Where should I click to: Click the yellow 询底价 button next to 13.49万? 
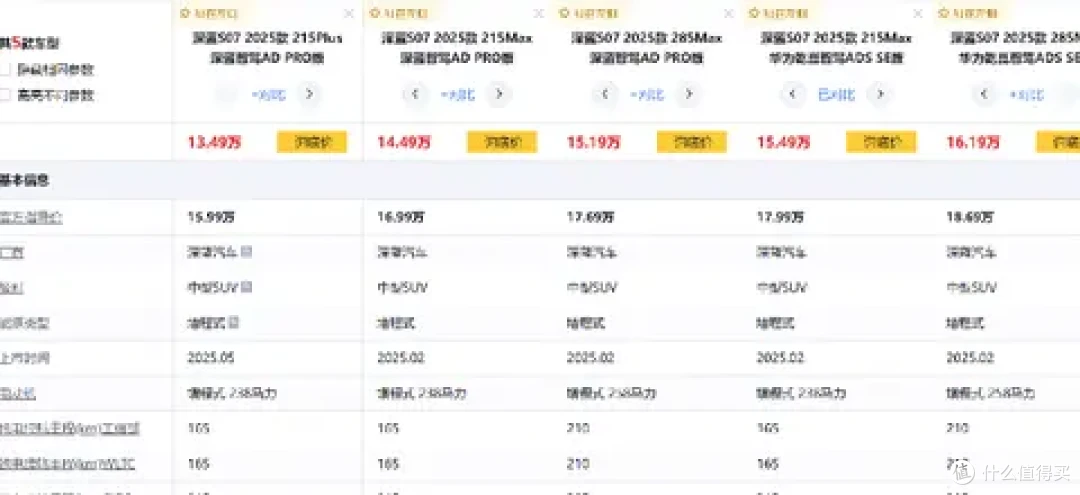tap(312, 142)
